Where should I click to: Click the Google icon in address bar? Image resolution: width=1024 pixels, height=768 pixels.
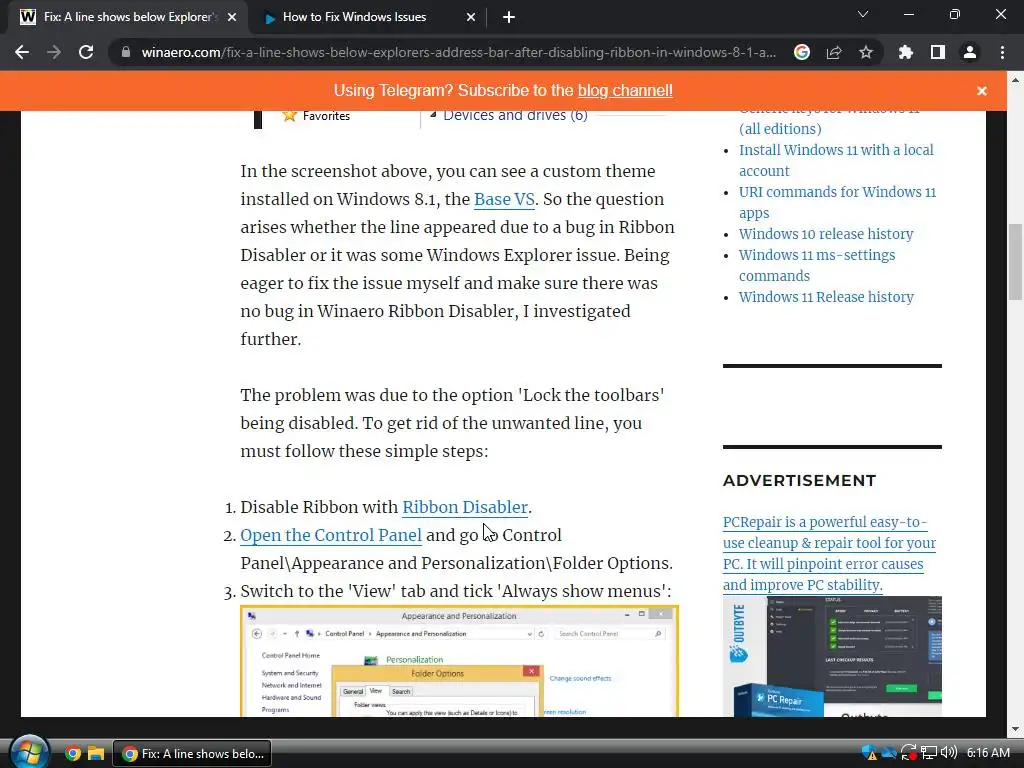point(802,52)
